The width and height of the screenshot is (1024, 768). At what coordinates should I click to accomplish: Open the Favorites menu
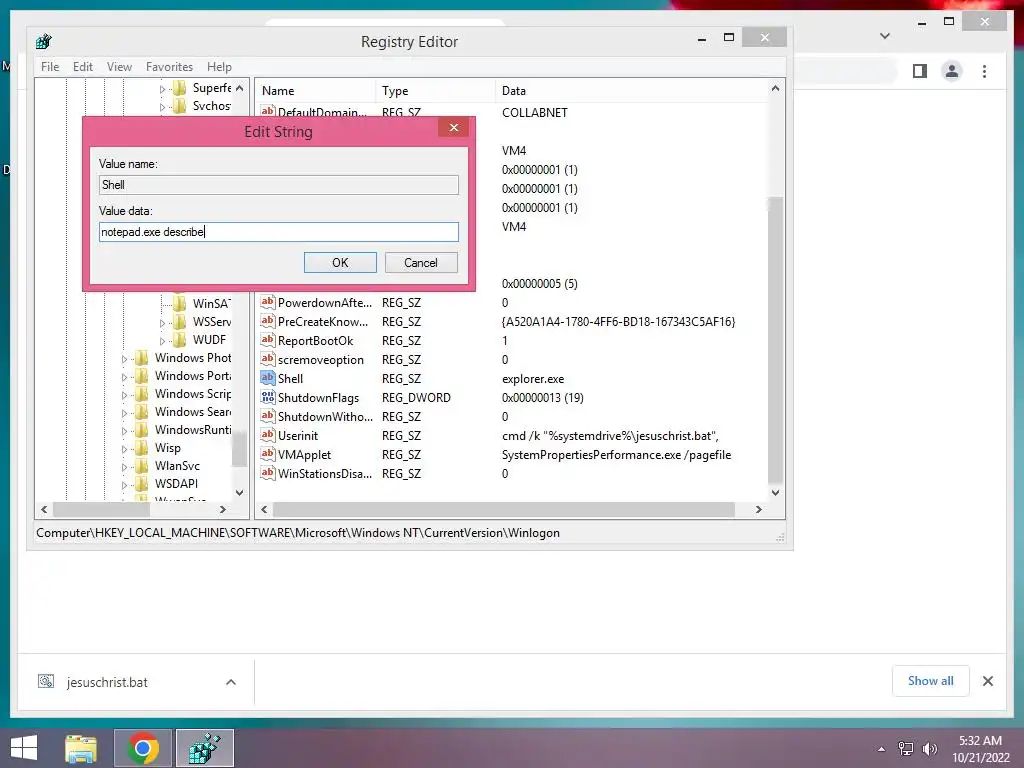click(169, 67)
